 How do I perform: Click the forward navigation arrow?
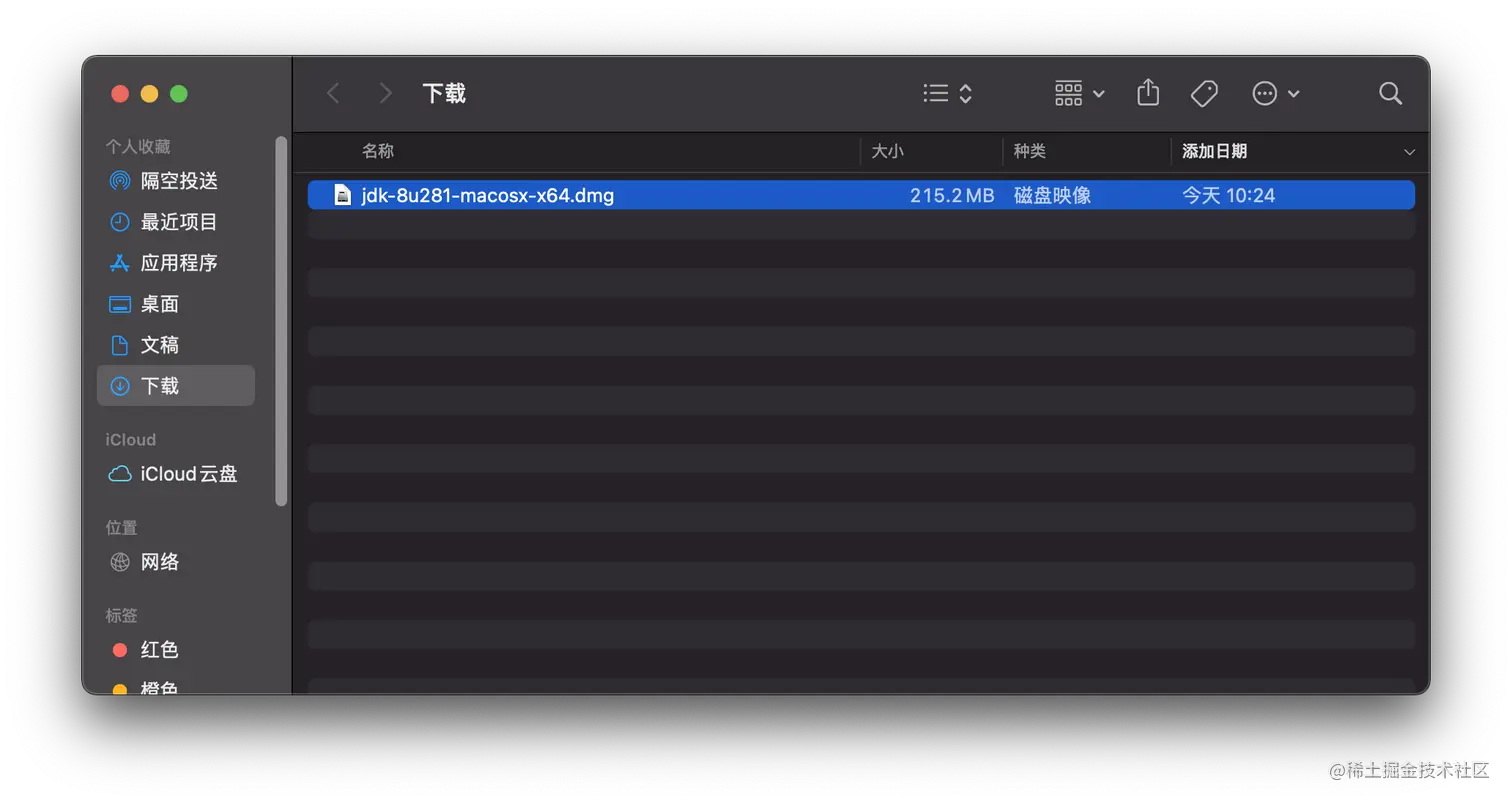coord(385,94)
